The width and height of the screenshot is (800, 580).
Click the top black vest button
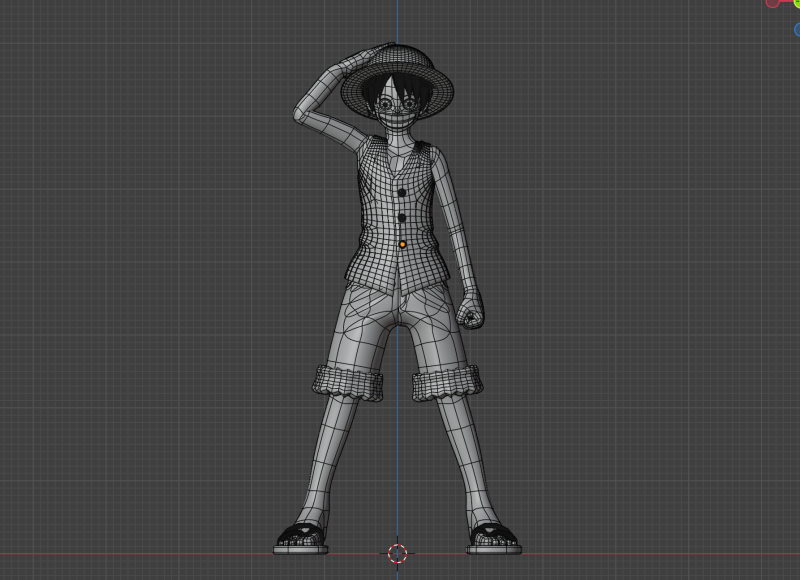(401, 191)
